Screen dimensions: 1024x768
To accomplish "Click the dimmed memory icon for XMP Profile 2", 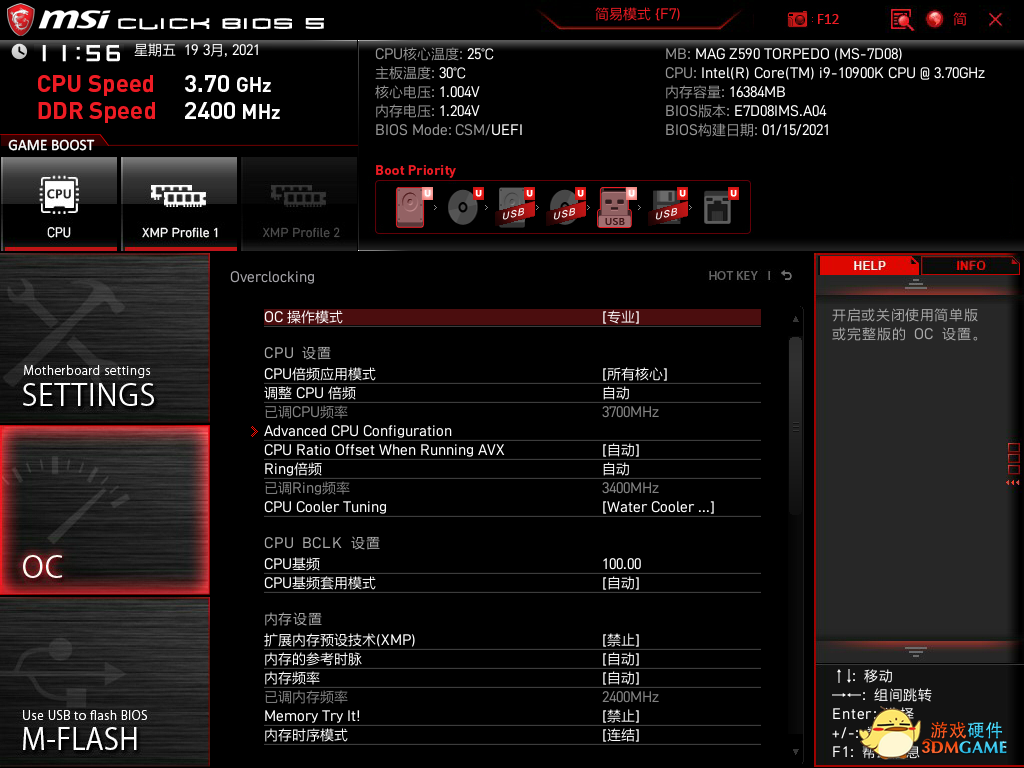I will click(x=298, y=195).
